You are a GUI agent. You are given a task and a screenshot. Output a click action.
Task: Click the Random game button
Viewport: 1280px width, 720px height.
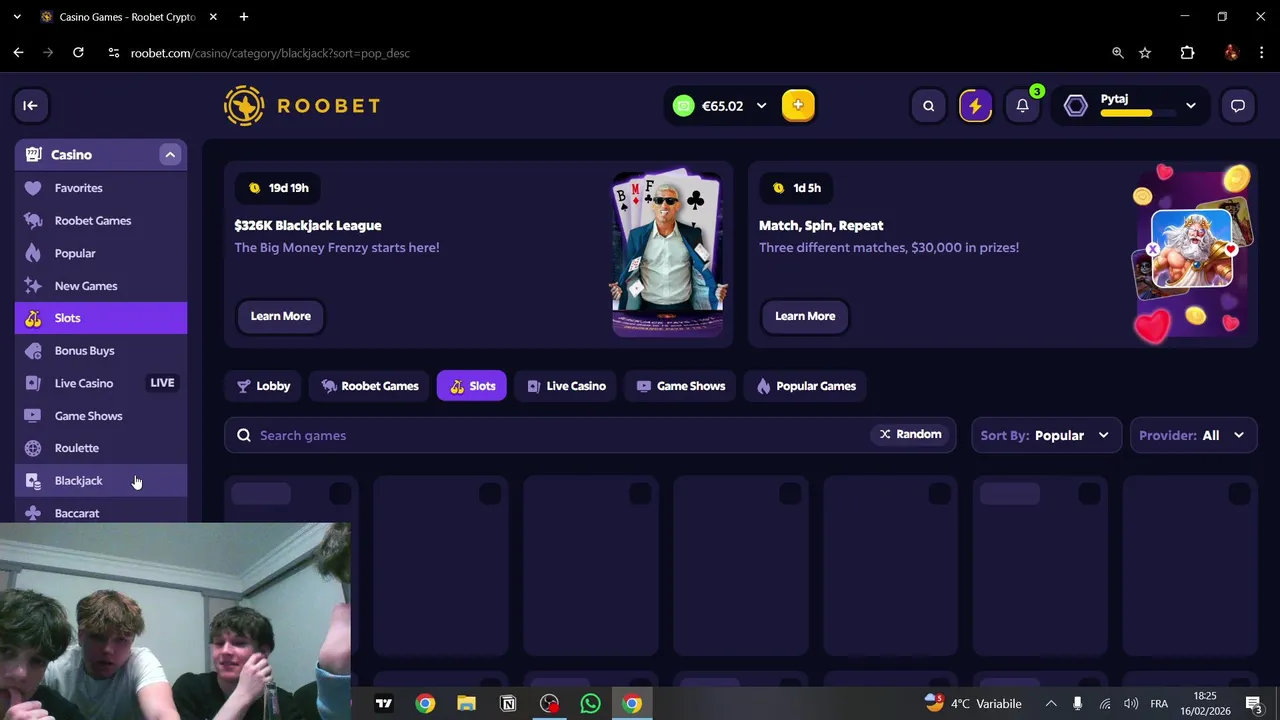(x=910, y=434)
